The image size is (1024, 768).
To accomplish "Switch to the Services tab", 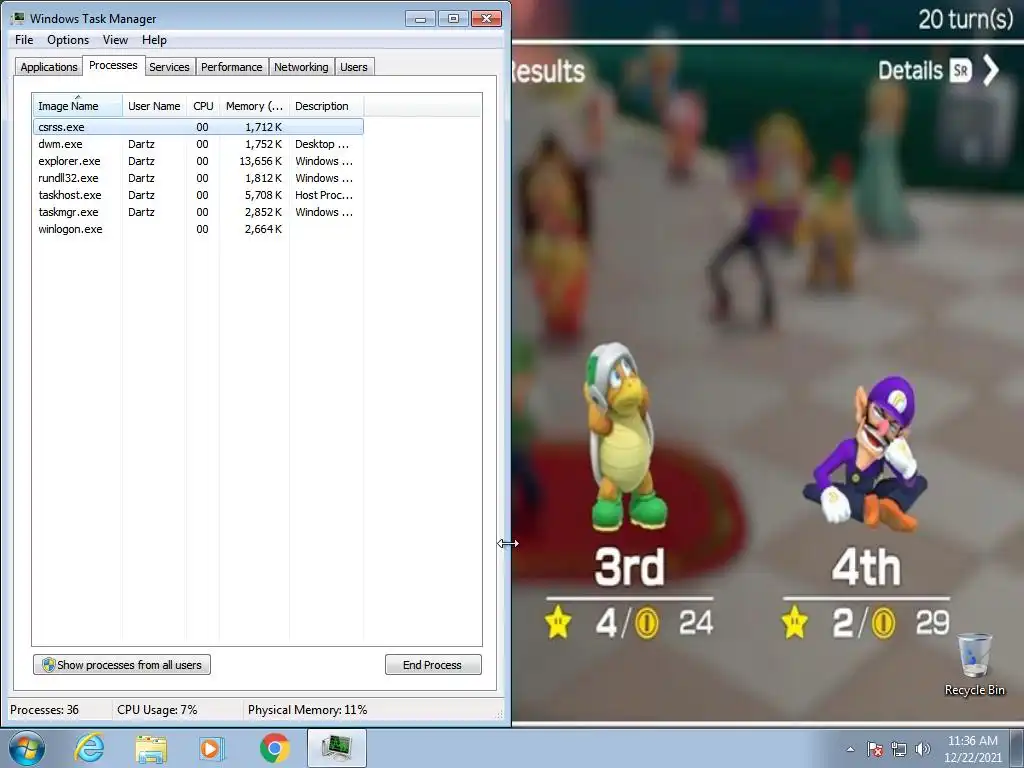I will coord(169,67).
